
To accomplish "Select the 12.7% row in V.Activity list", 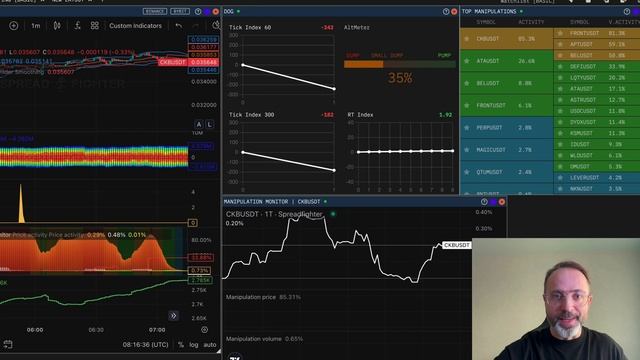I will click(x=597, y=100).
